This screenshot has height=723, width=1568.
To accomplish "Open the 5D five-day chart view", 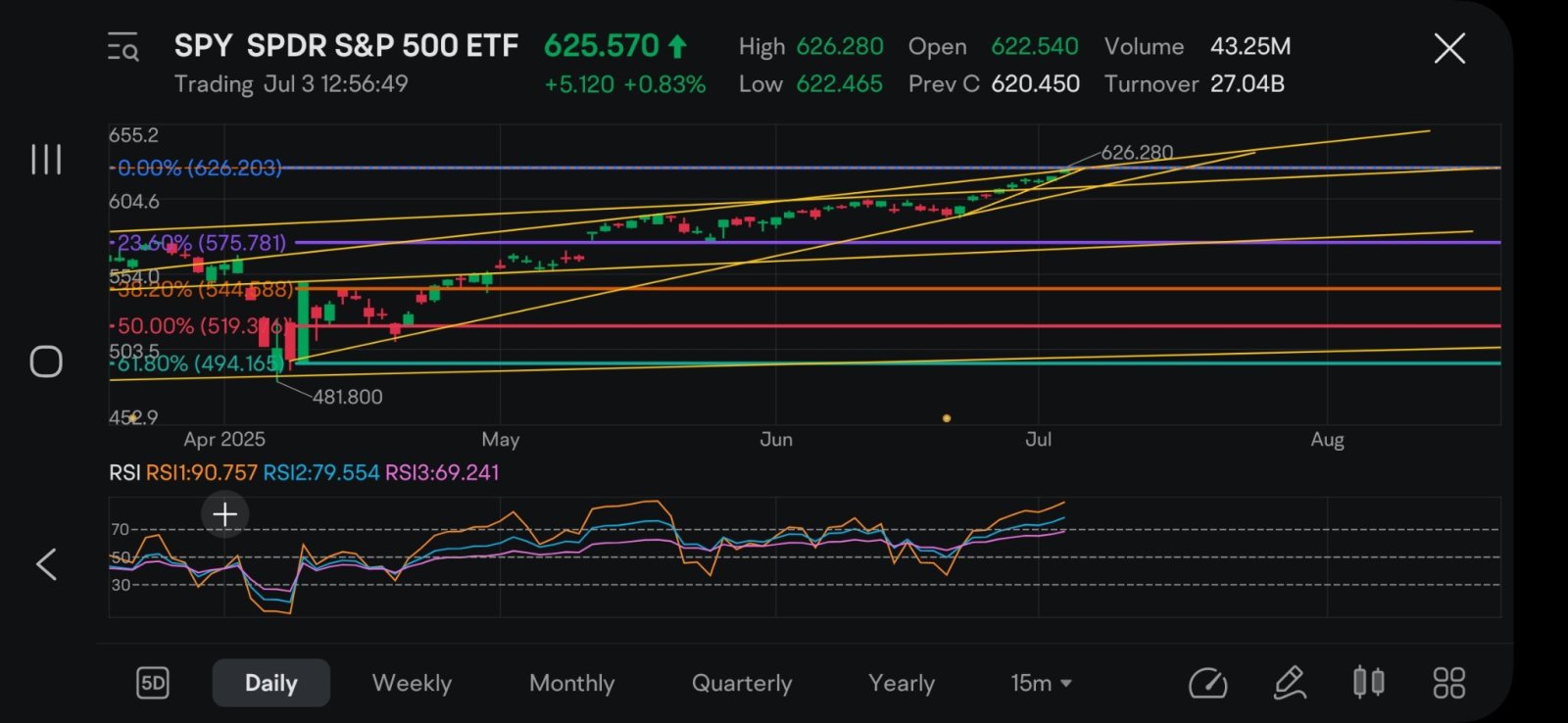I will tap(153, 683).
